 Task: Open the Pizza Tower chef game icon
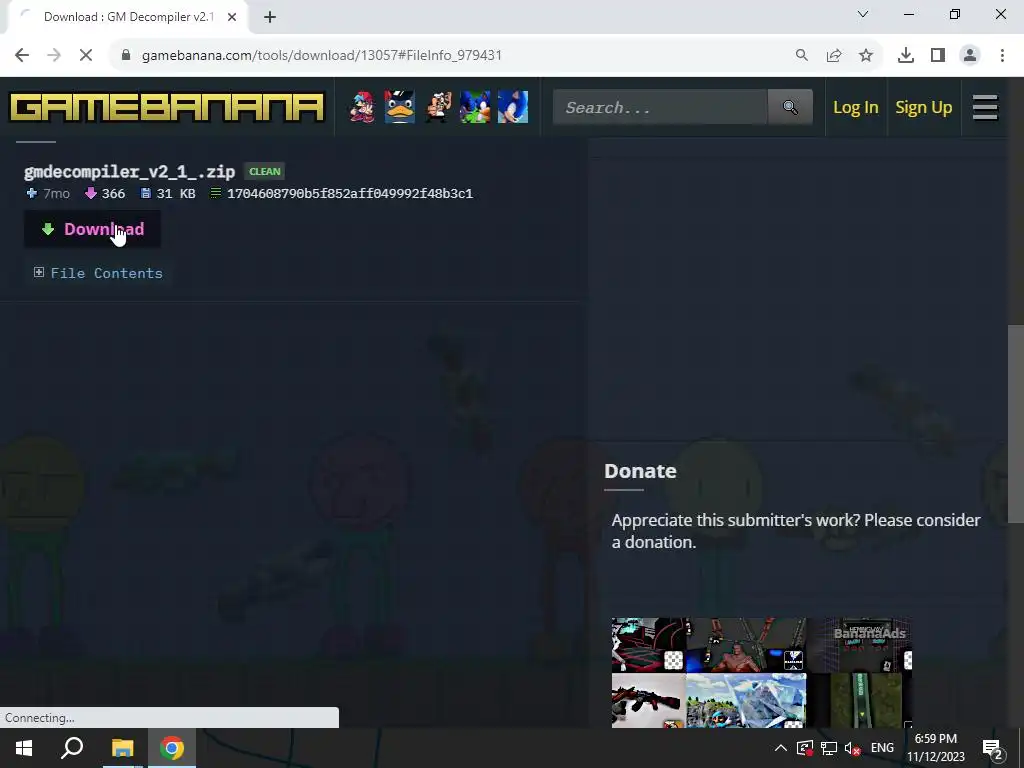point(437,107)
